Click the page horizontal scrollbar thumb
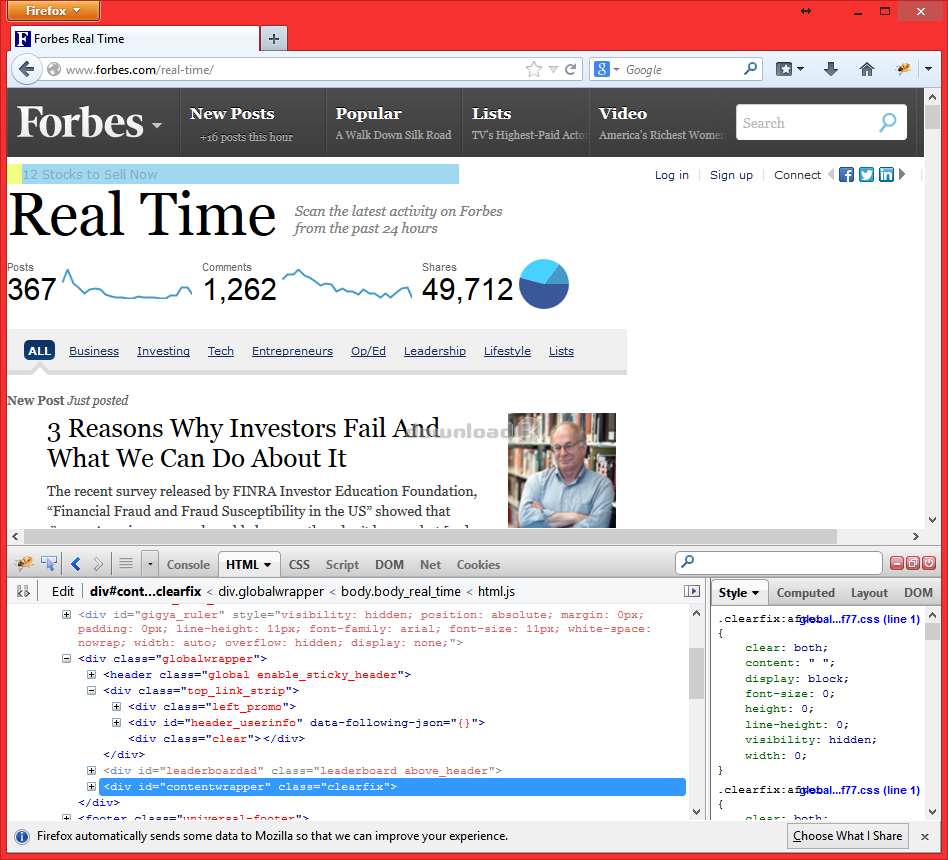Viewport: 948px width, 860px height. point(430,536)
